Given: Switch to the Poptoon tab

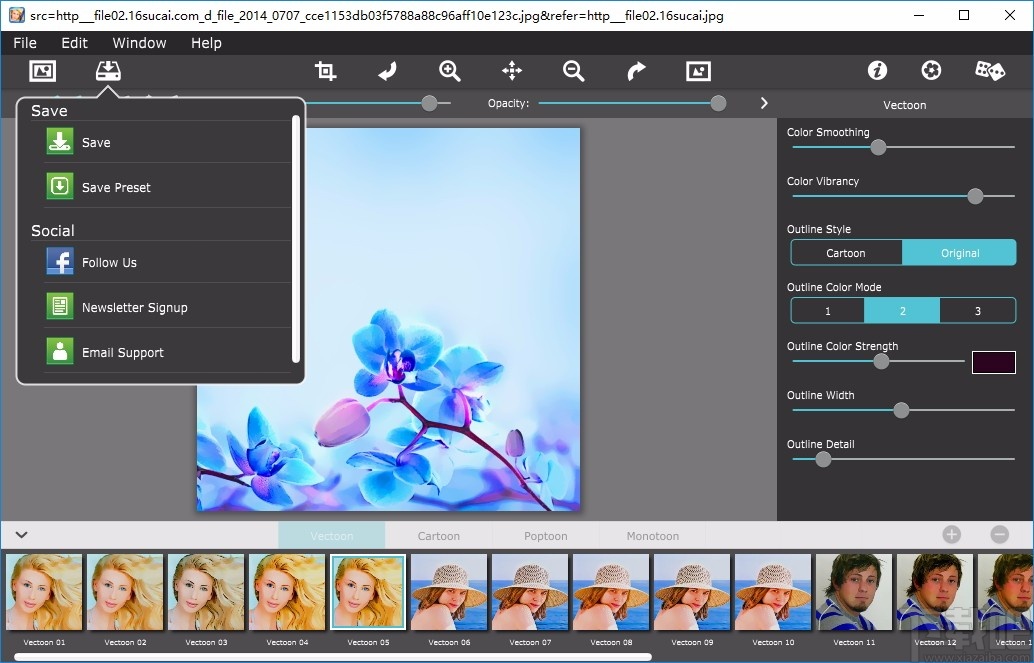Looking at the screenshot, I should (545, 536).
